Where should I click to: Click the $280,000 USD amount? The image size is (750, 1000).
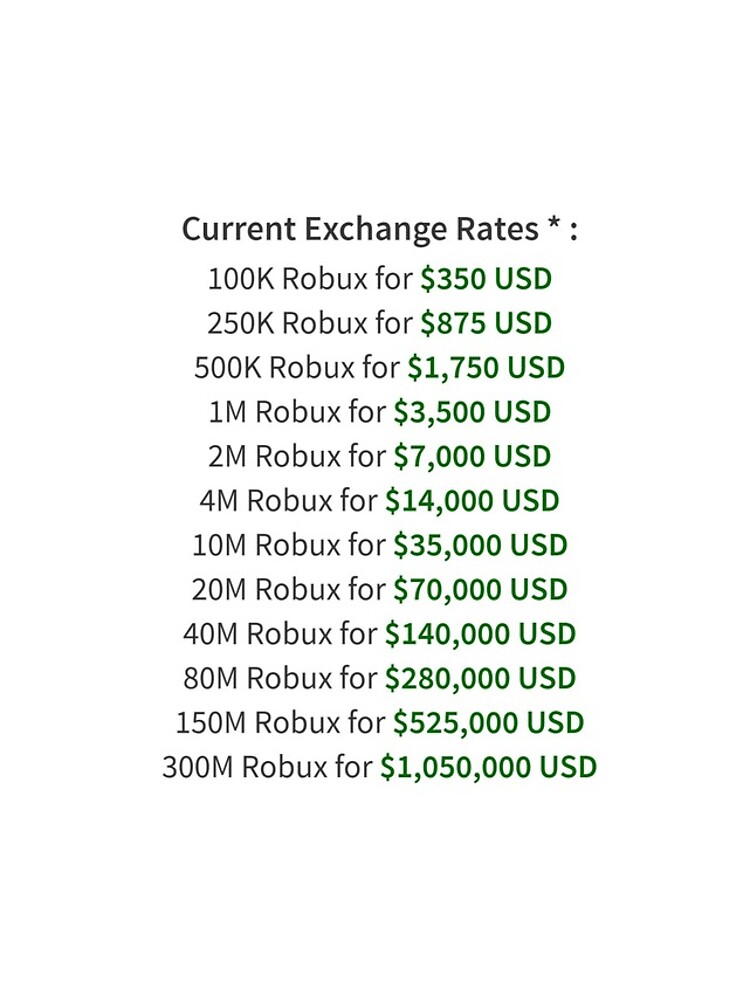click(480, 679)
